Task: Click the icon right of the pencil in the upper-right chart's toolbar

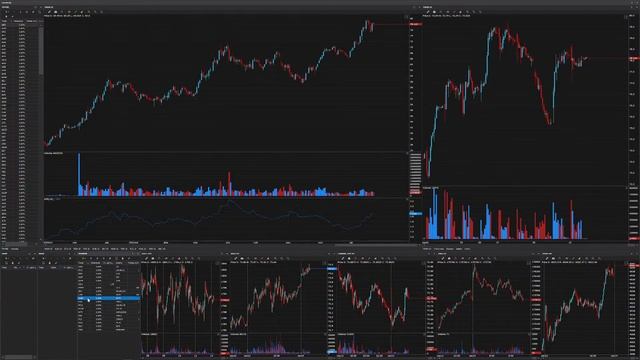Action: [434, 12]
